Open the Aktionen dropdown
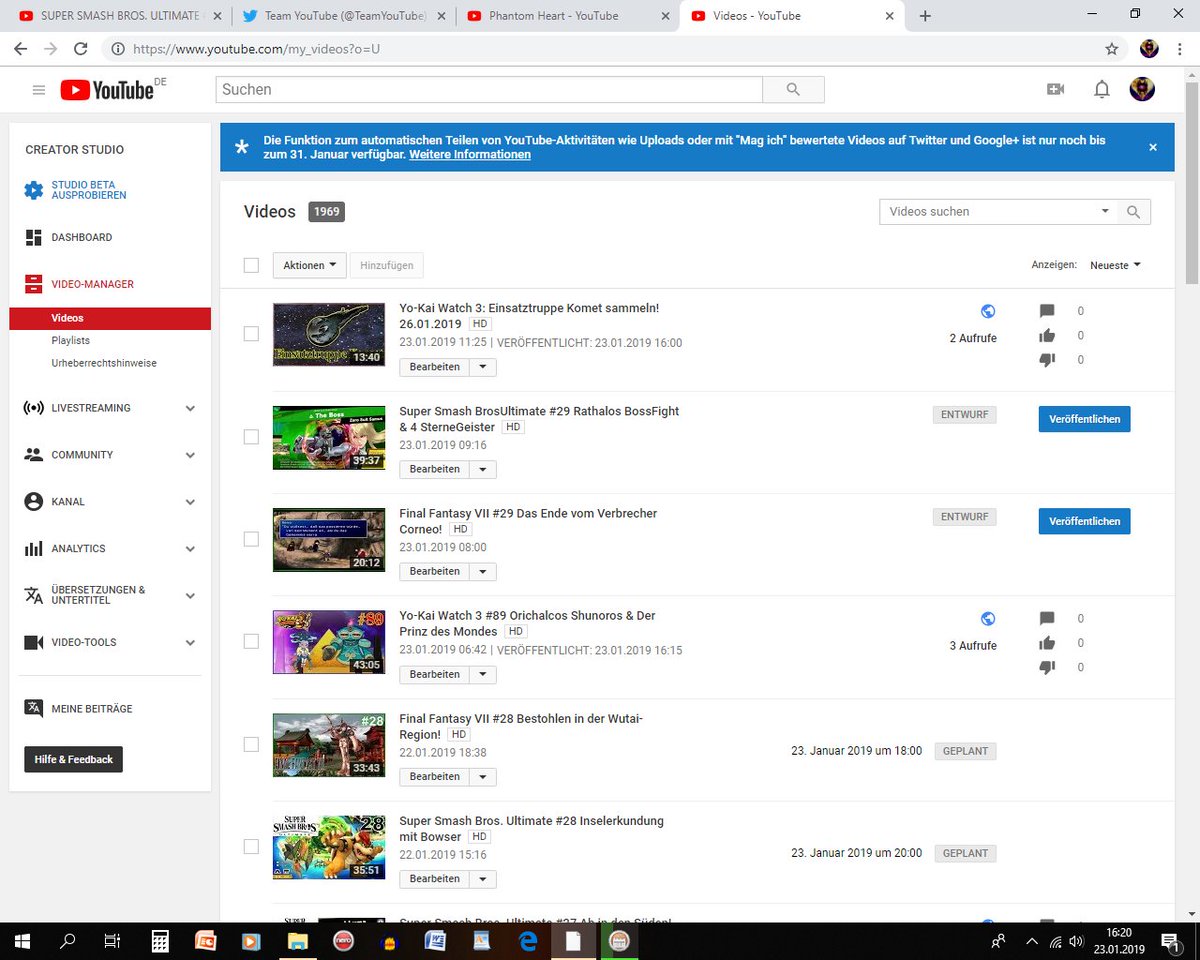This screenshot has width=1200, height=960. point(309,265)
